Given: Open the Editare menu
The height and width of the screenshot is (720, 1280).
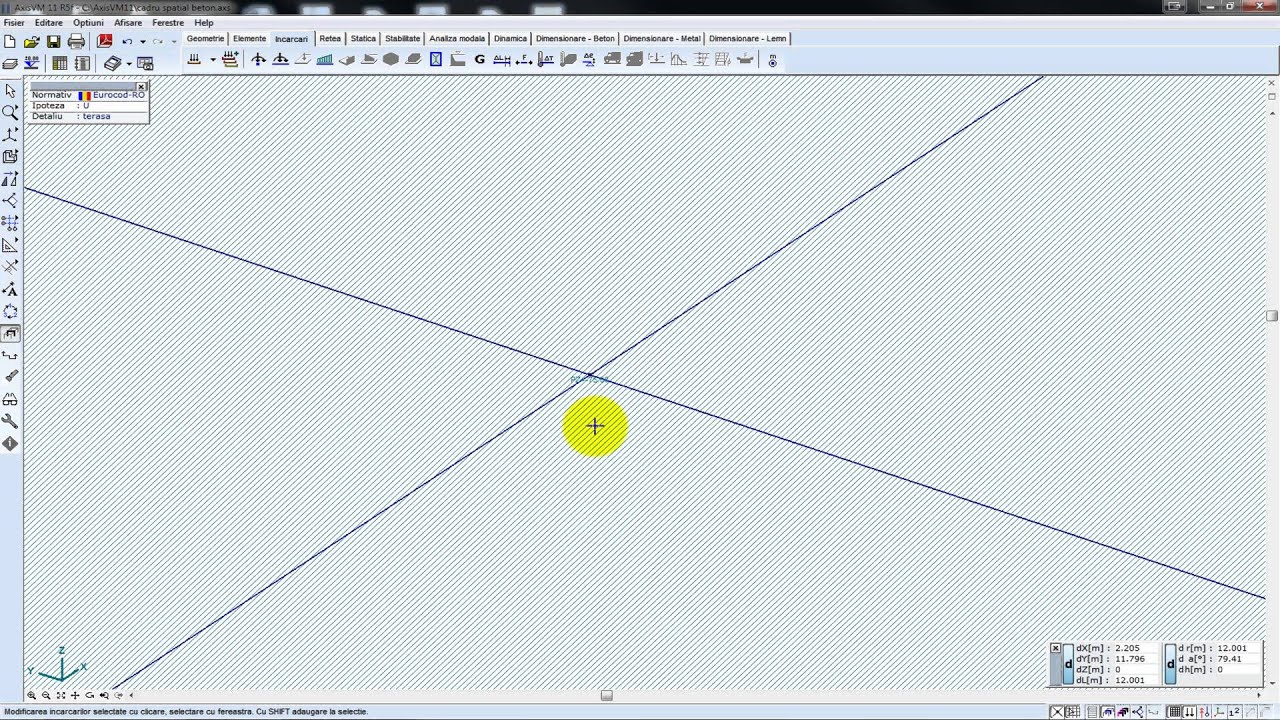Looking at the screenshot, I should coord(48,22).
